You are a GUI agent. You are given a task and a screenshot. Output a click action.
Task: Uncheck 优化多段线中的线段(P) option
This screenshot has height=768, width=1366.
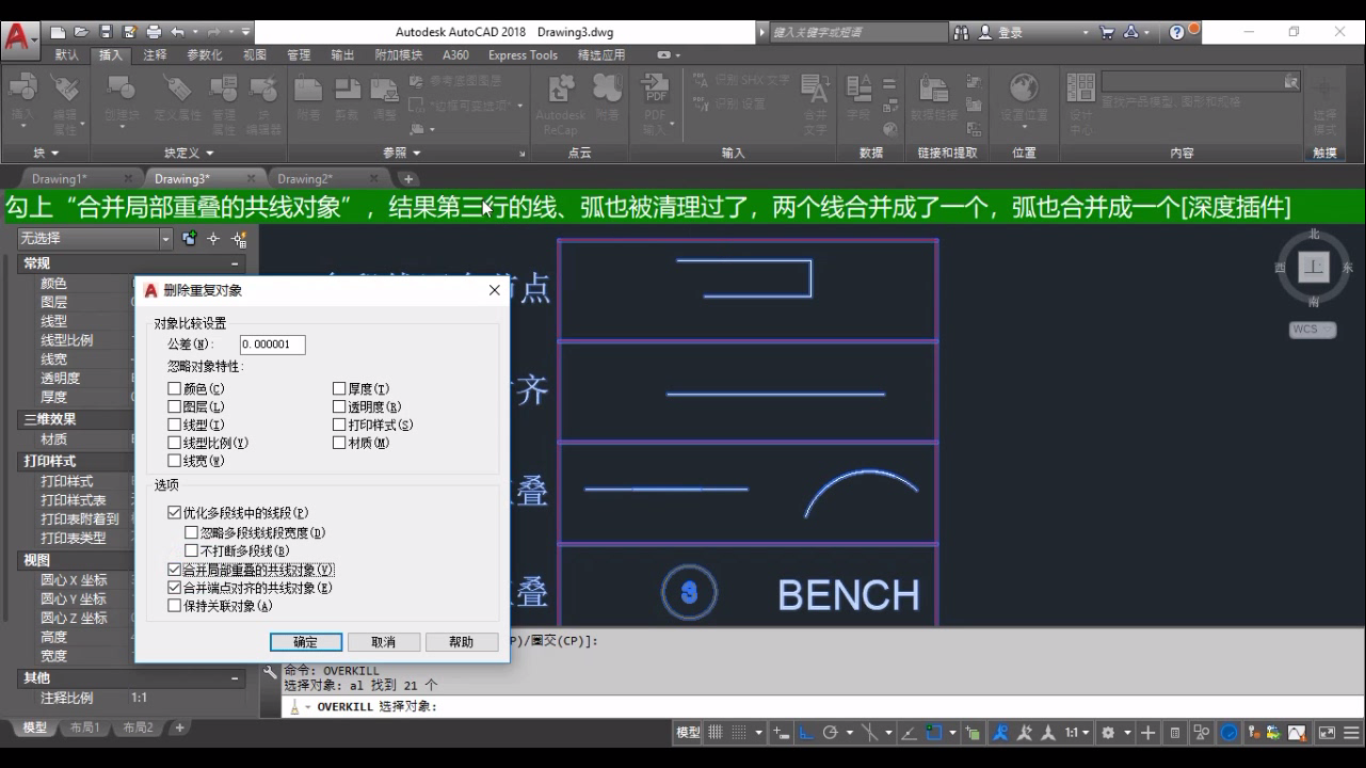click(x=174, y=512)
